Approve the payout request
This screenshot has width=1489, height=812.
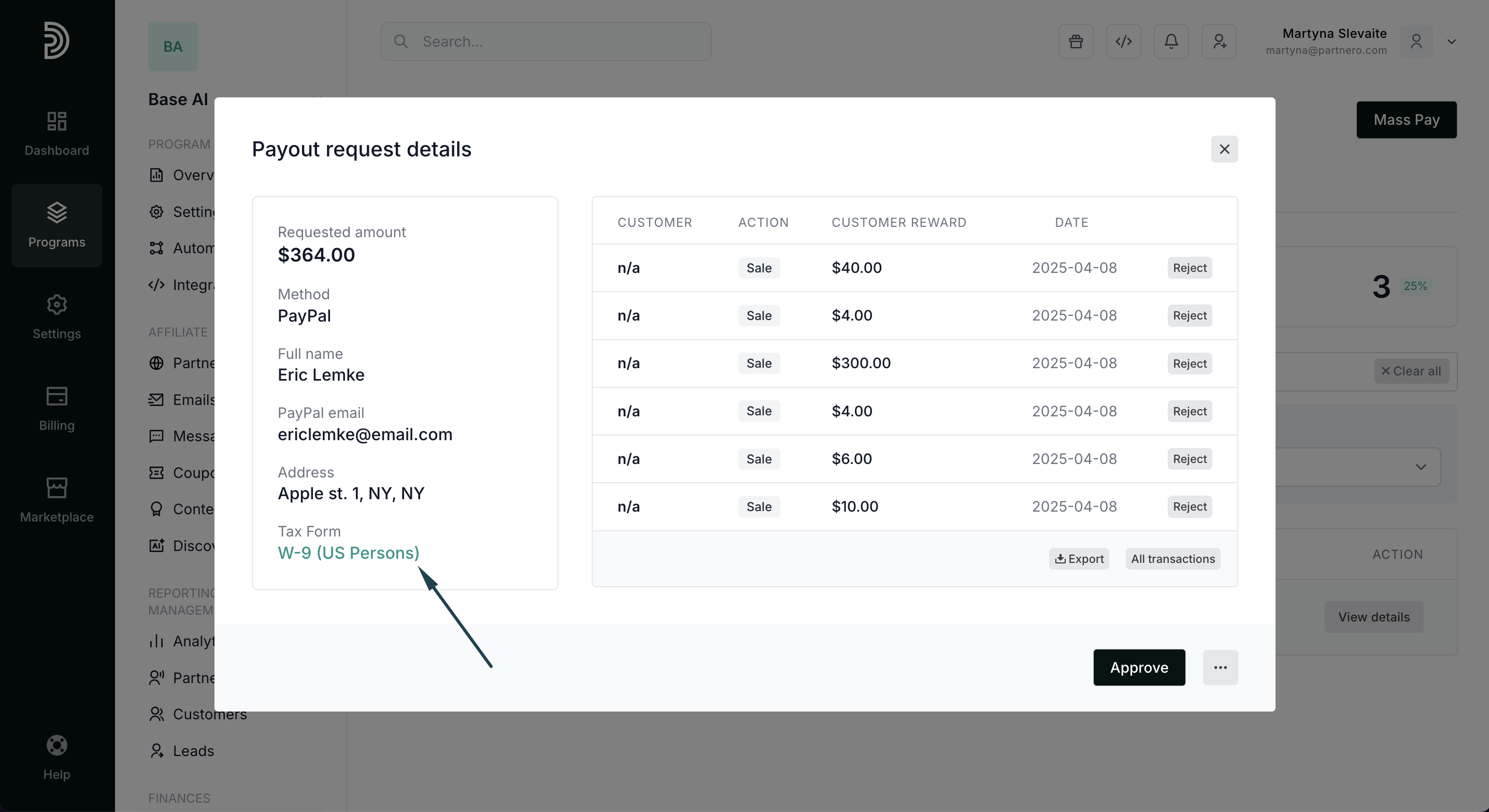pyautogui.click(x=1139, y=668)
